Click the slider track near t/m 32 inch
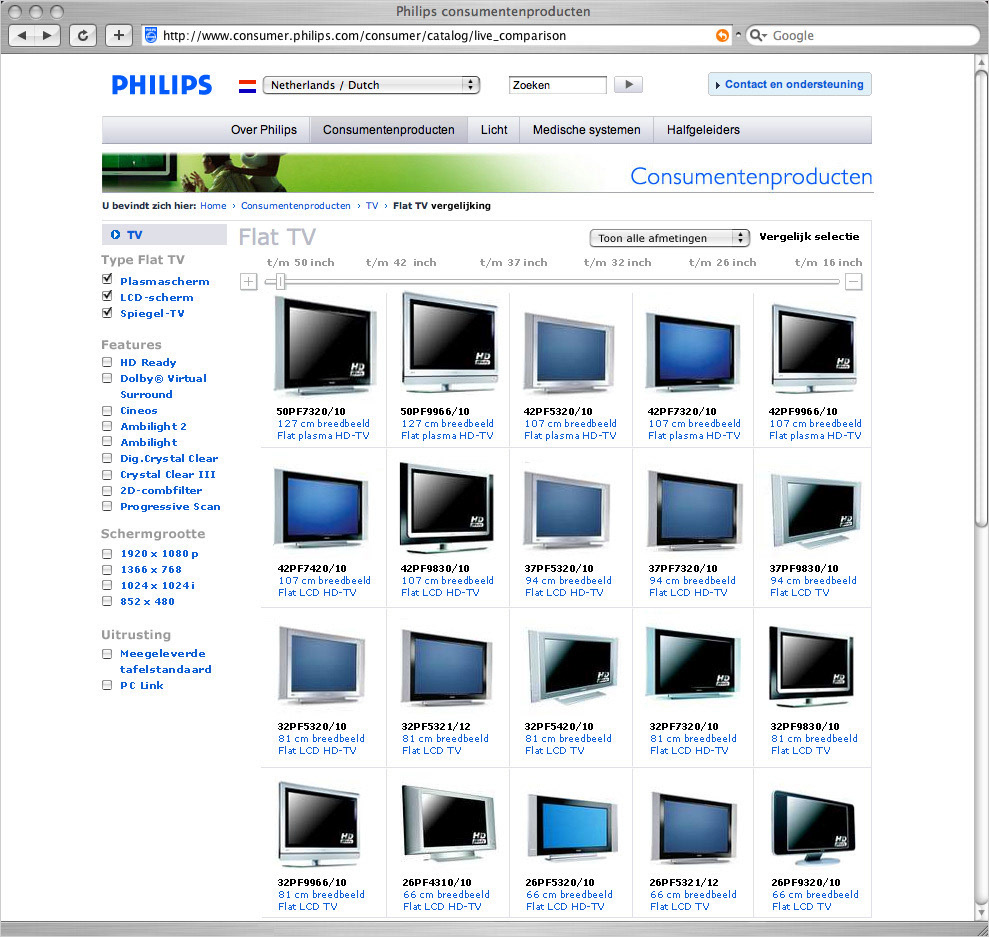Screen dimensions: 989x937 point(617,281)
